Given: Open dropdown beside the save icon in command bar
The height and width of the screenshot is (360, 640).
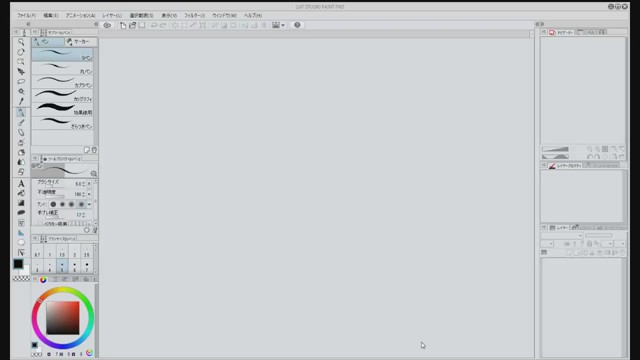Looking at the screenshot, I should (x=283, y=25).
